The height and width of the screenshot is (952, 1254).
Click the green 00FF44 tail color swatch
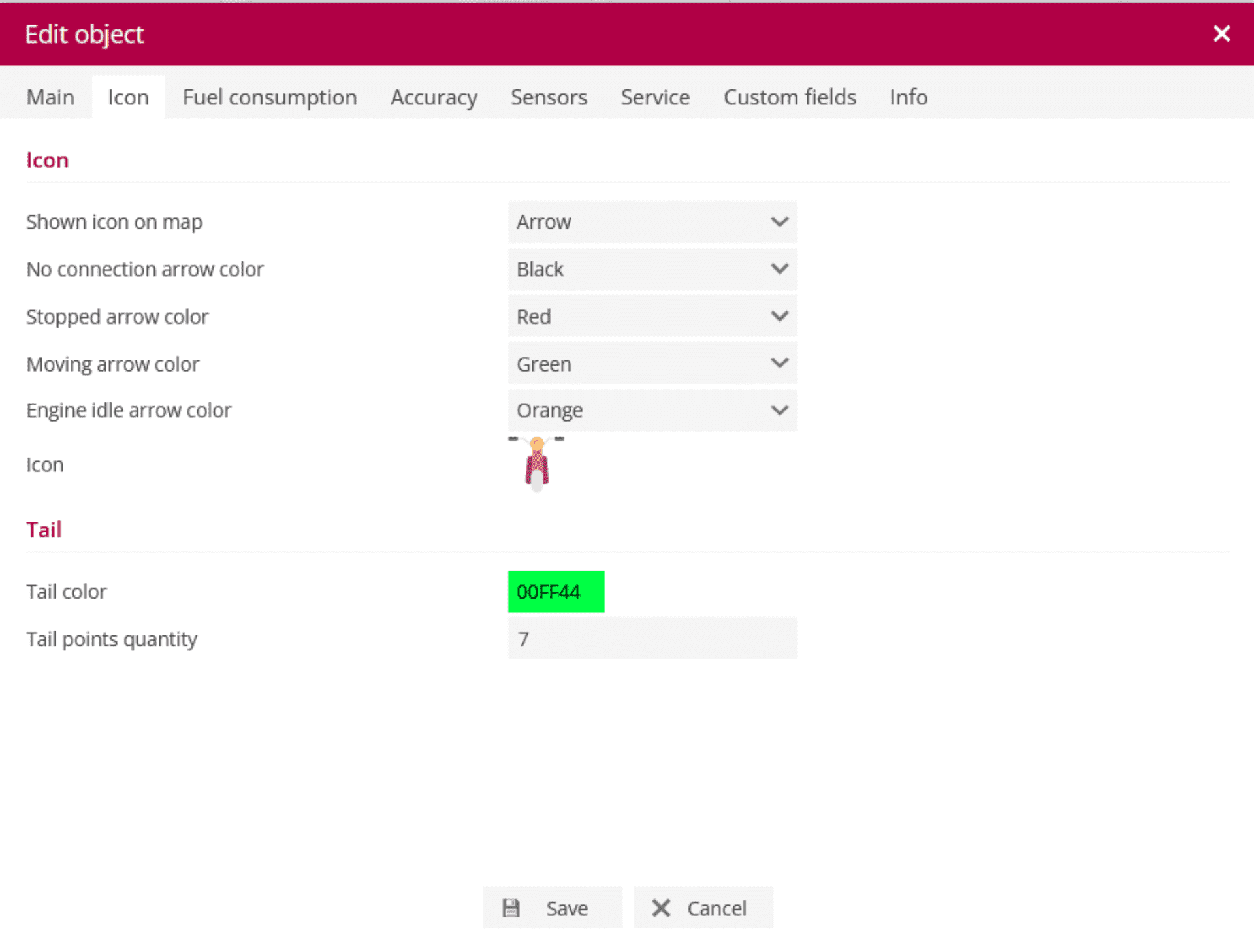pyautogui.click(x=556, y=592)
